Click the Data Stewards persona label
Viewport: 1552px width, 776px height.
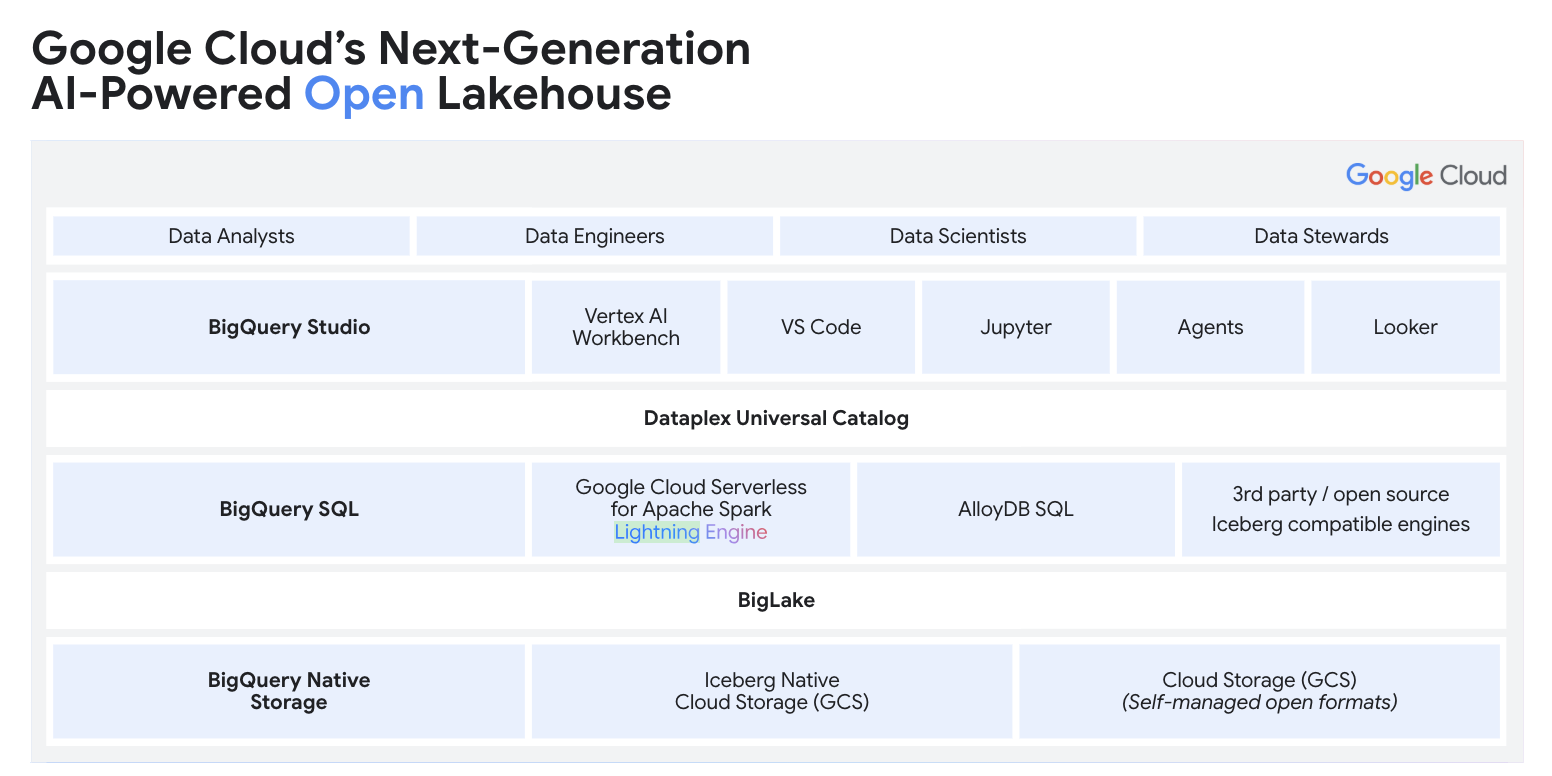coord(1321,236)
